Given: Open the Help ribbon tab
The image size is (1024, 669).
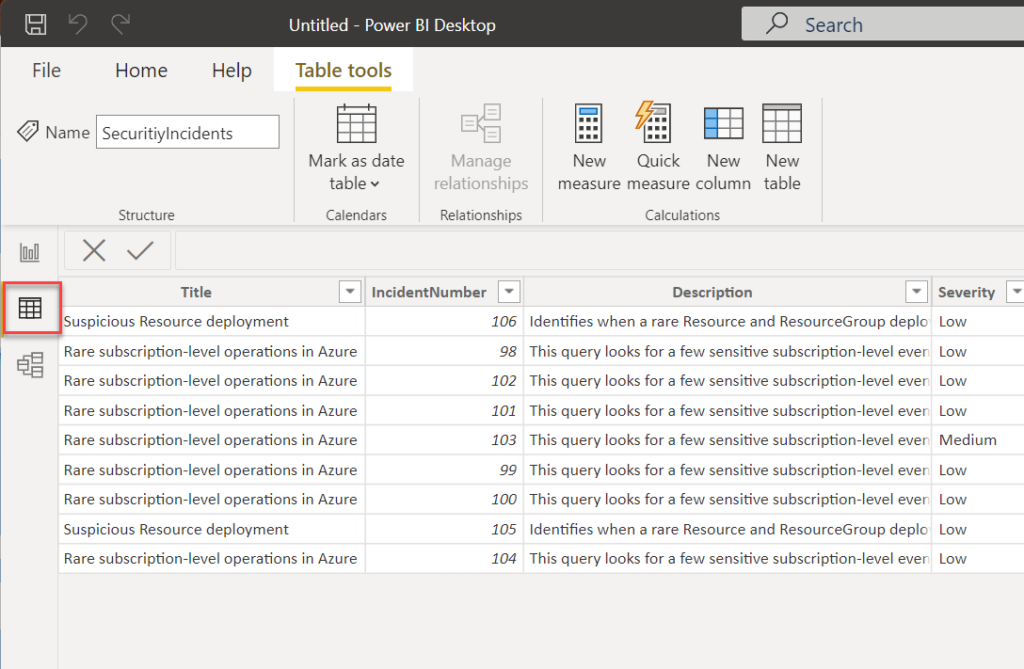Looking at the screenshot, I should click(x=231, y=71).
